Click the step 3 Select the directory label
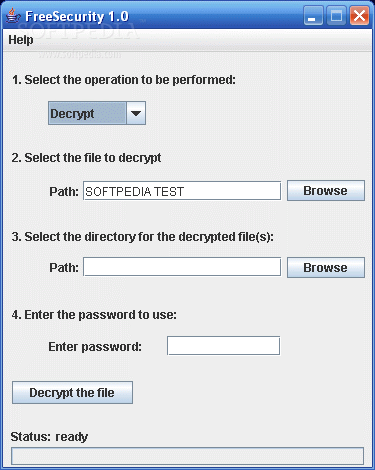 click(143, 237)
